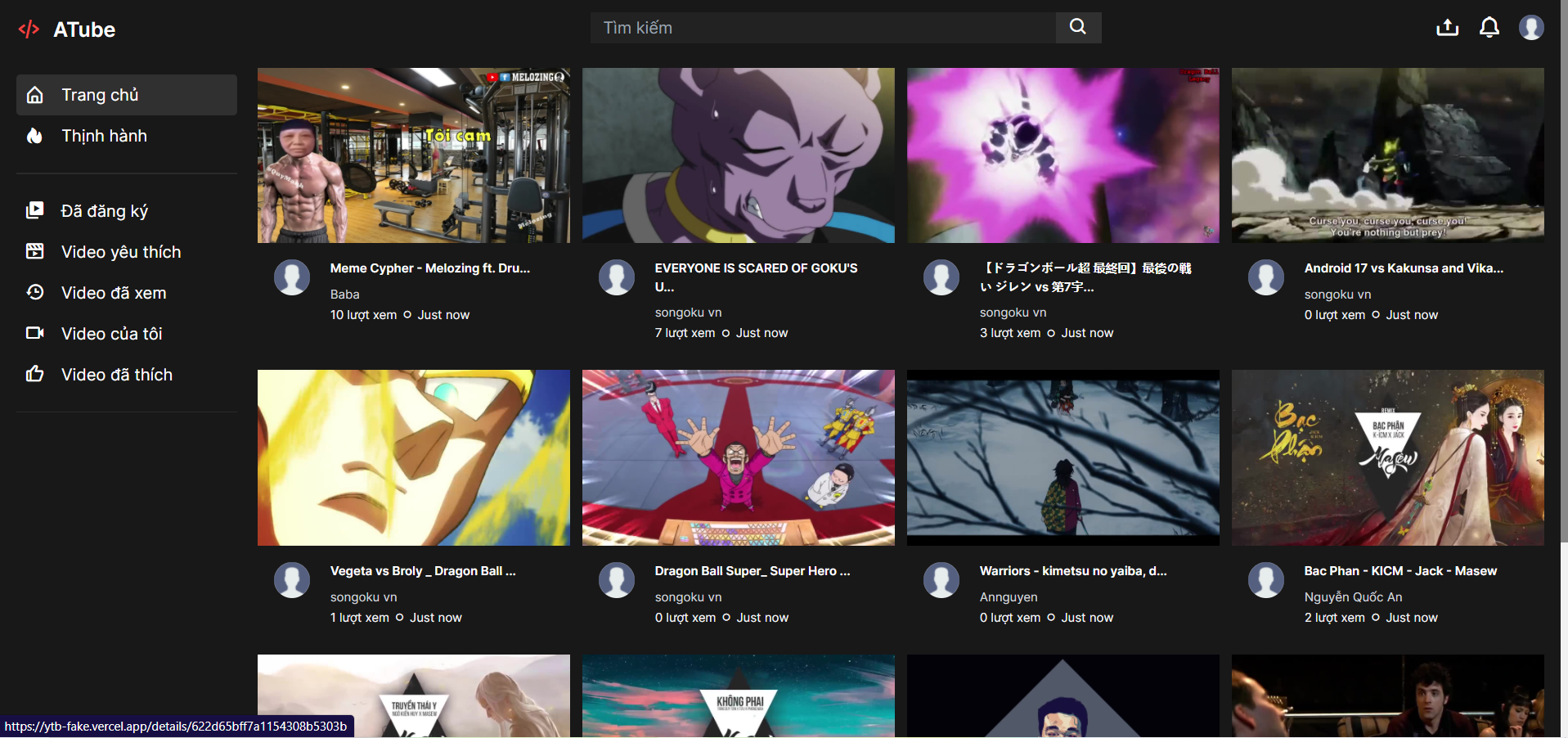Click the thumbs-up icon beside Video đã thích

pos(34,374)
